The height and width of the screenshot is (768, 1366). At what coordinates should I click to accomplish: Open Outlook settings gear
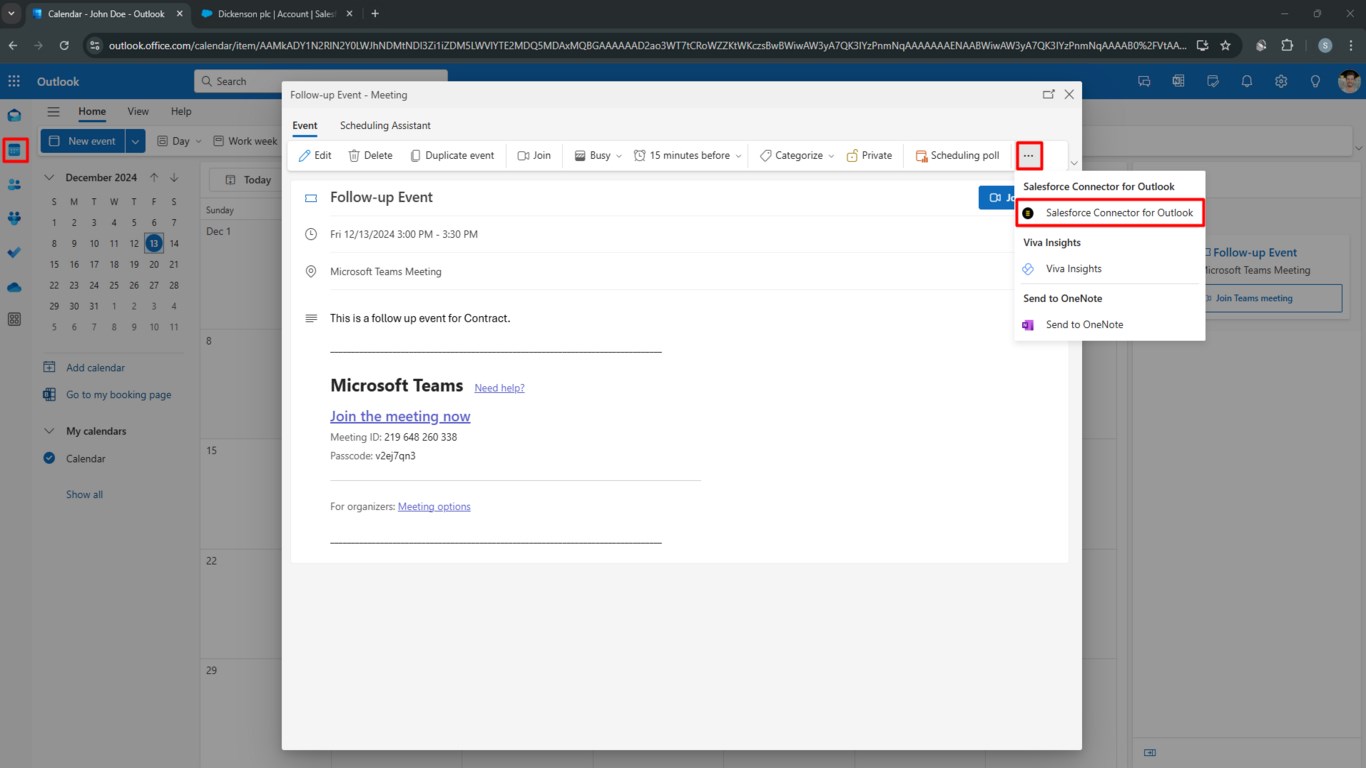[x=1281, y=81]
